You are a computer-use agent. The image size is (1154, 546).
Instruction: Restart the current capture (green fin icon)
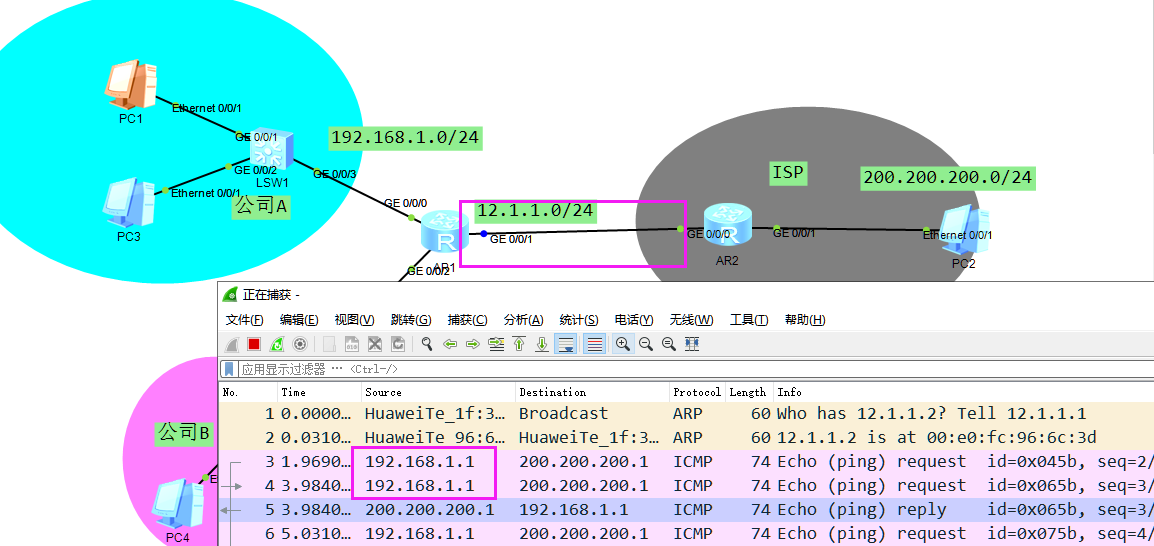point(277,344)
